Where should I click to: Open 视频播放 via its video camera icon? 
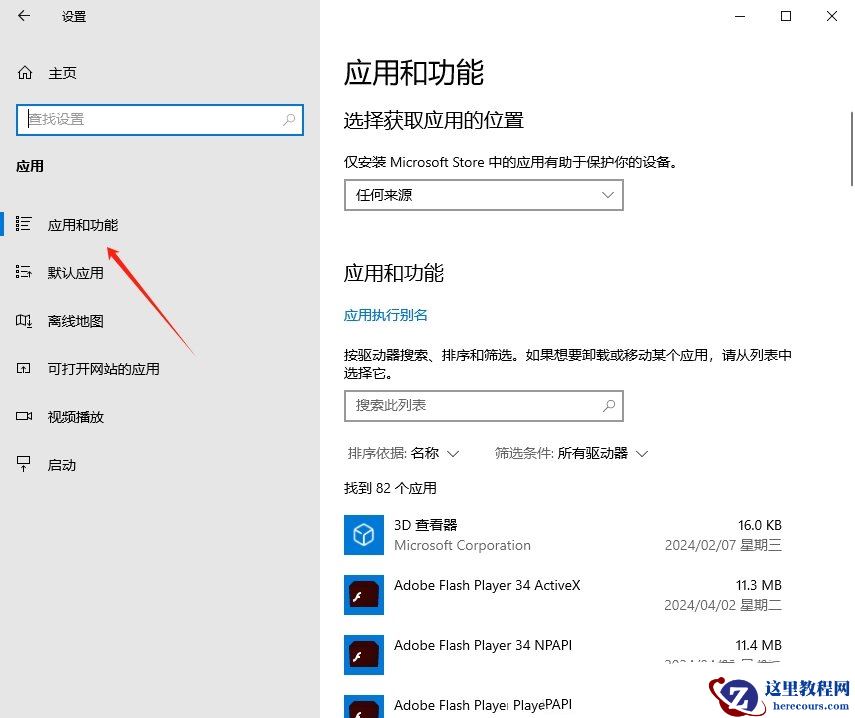(x=24, y=416)
